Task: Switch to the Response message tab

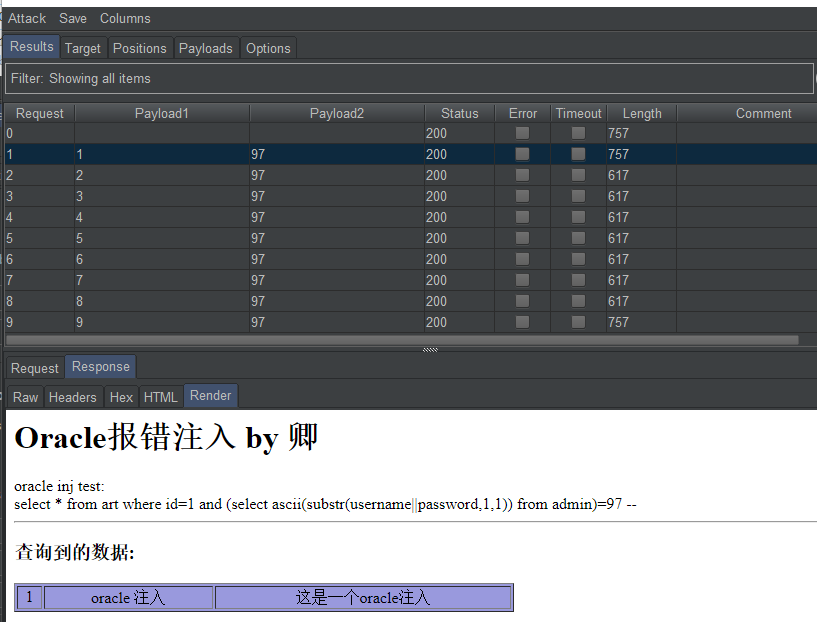Action: [101, 367]
